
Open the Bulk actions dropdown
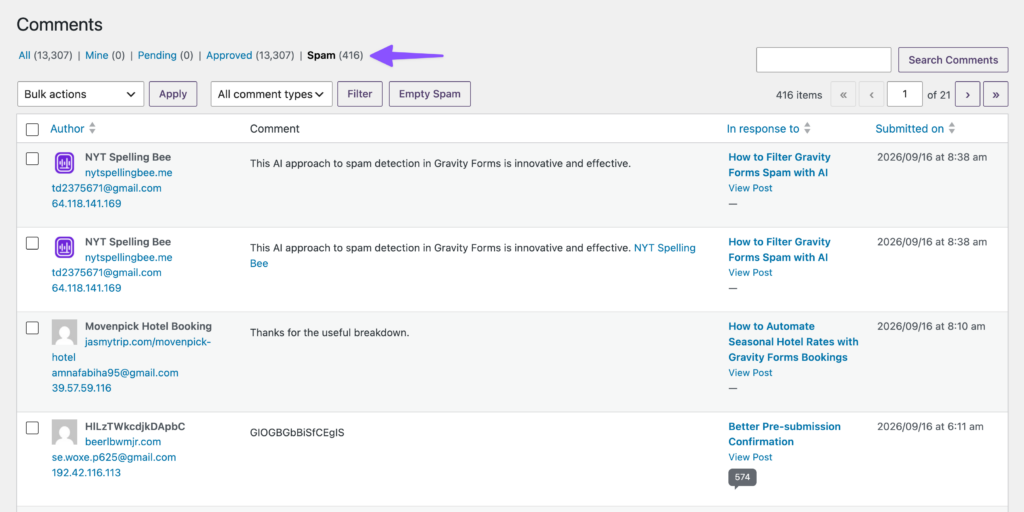point(80,94)
